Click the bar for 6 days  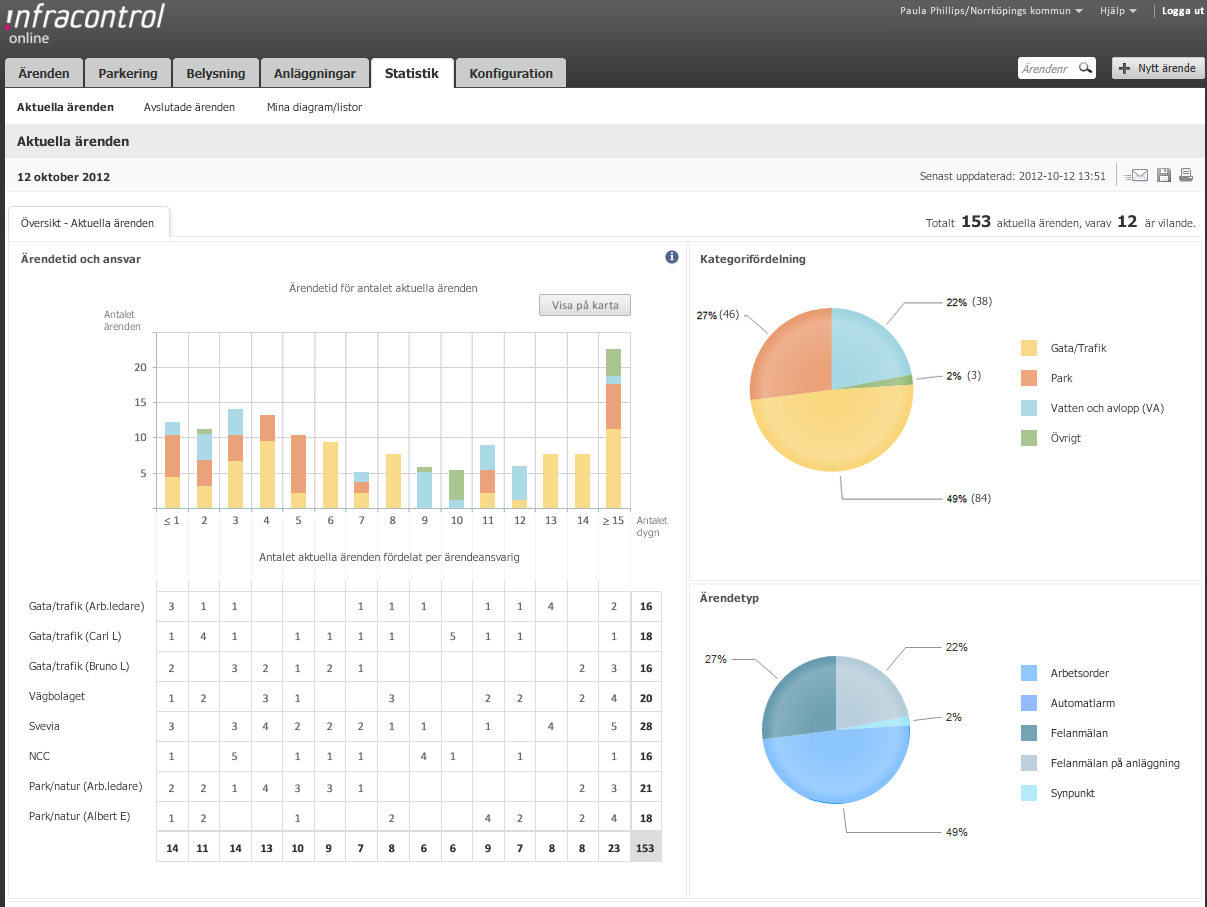point(330,475)
